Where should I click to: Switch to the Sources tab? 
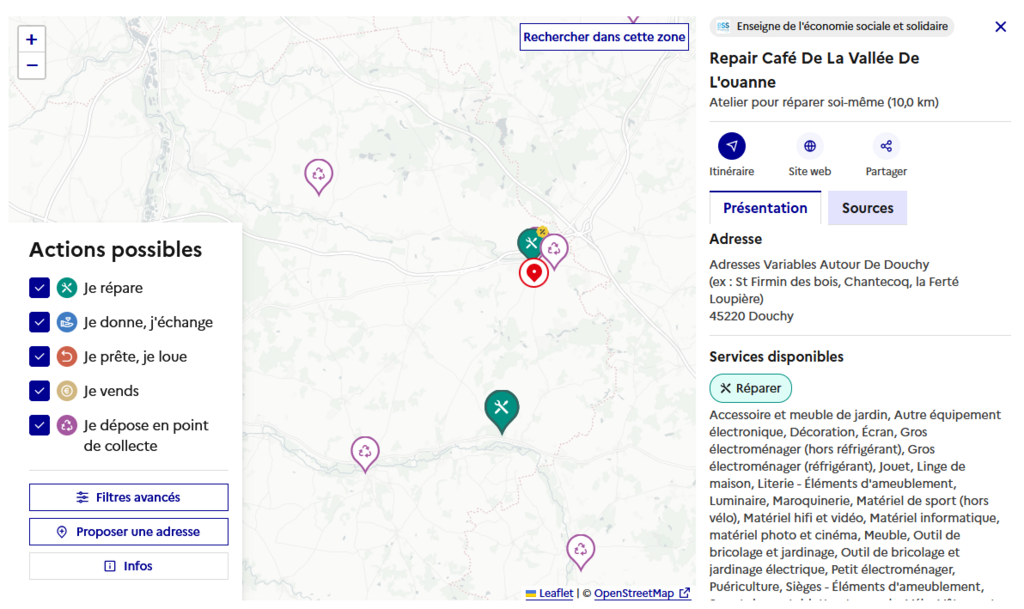867,208
